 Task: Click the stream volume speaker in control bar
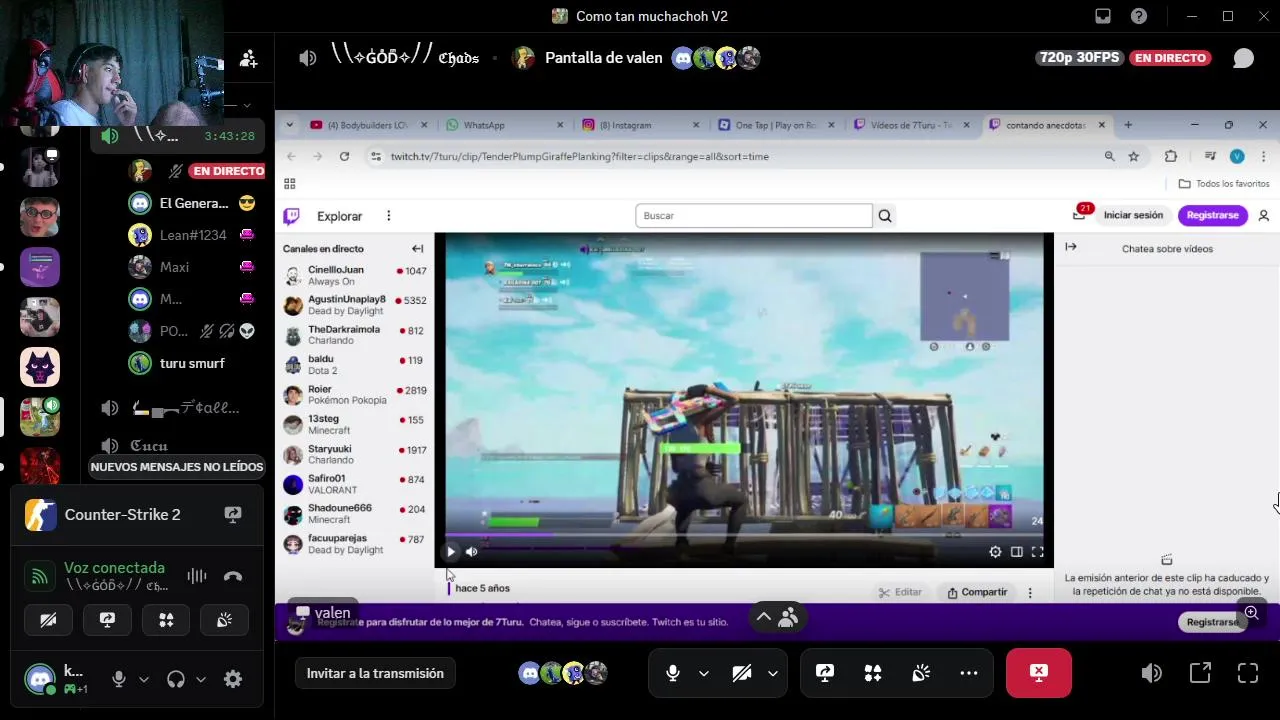click(x=1152, y=673)
